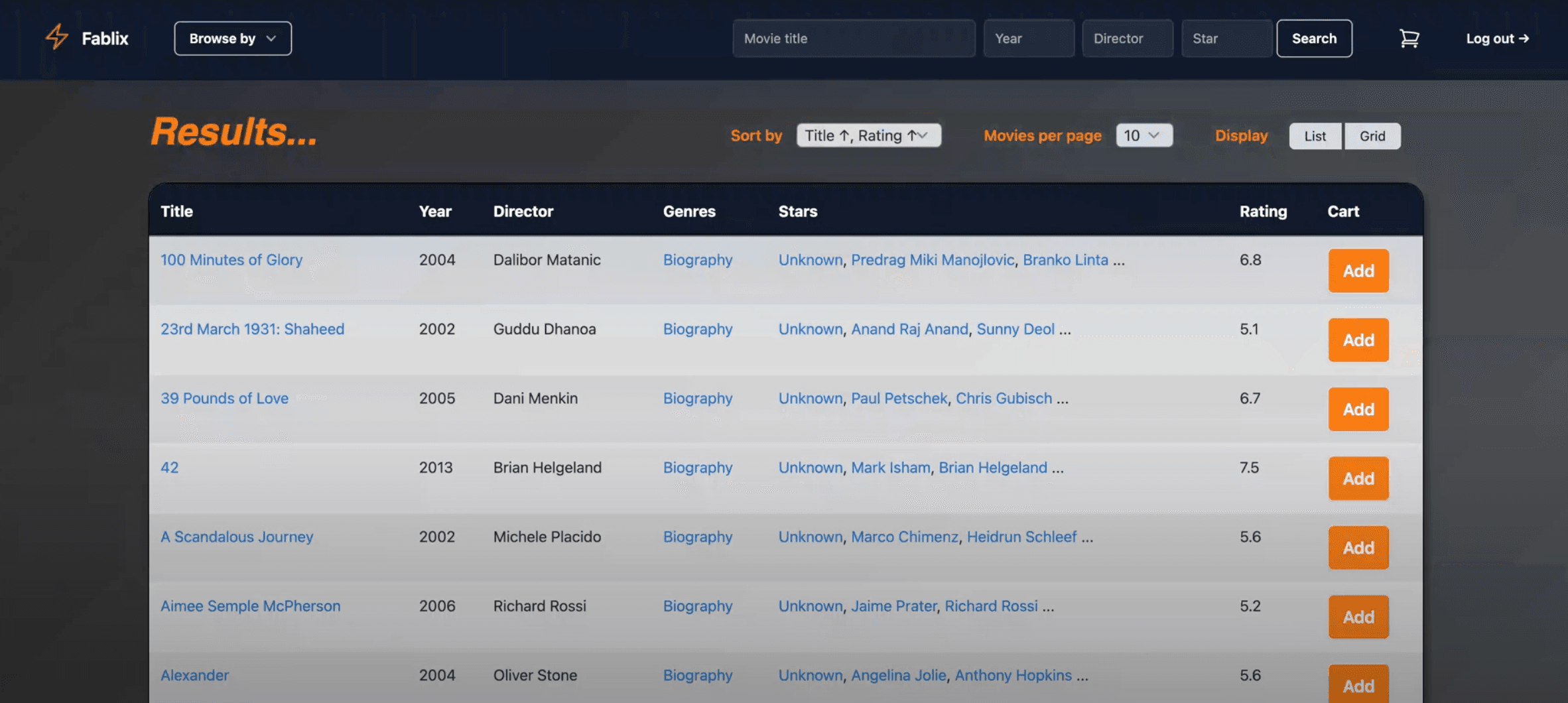Switch display to Grid view
The height and width of the screenshot is (703, 1568).
coord(1372,136)
